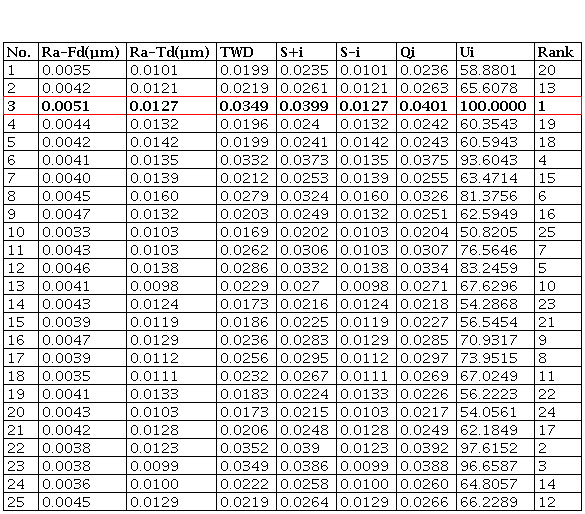Click the Rank column header
585x514 pixels.
pyautogui.click(x=555, y=52)
